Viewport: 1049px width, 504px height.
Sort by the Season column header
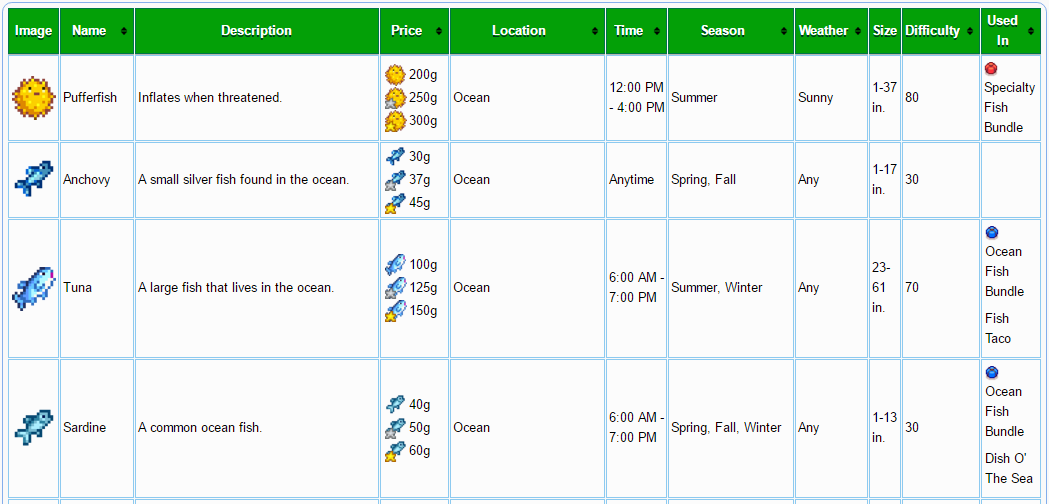(730, 31)
